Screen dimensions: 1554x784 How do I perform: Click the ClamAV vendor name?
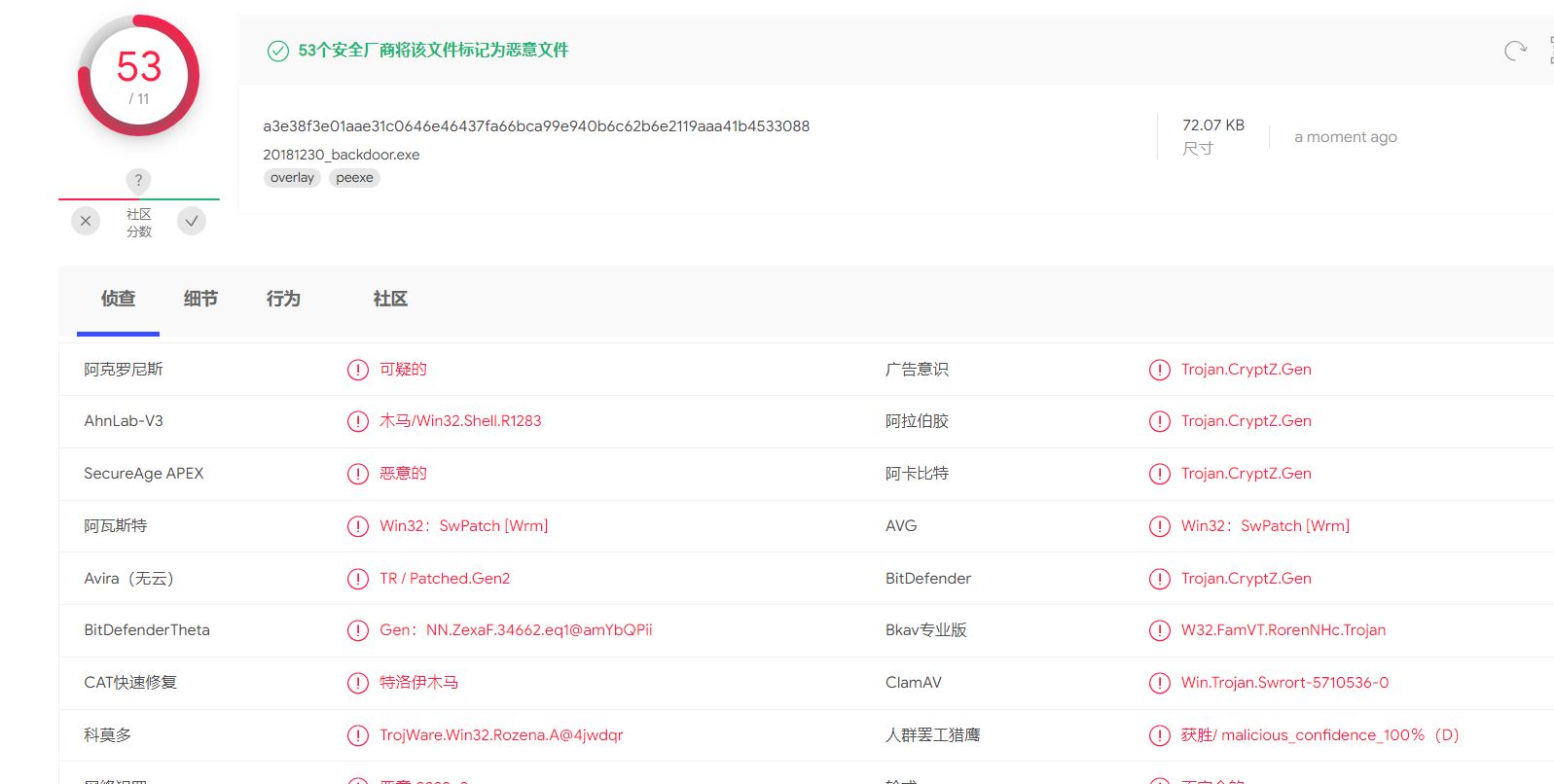[x=914, y=683]
